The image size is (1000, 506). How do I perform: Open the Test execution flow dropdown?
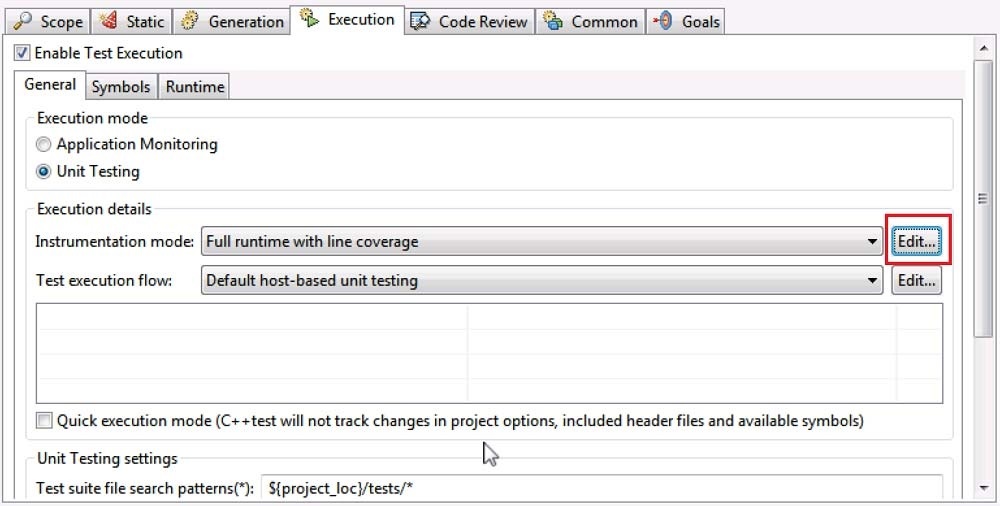point(542,280)
